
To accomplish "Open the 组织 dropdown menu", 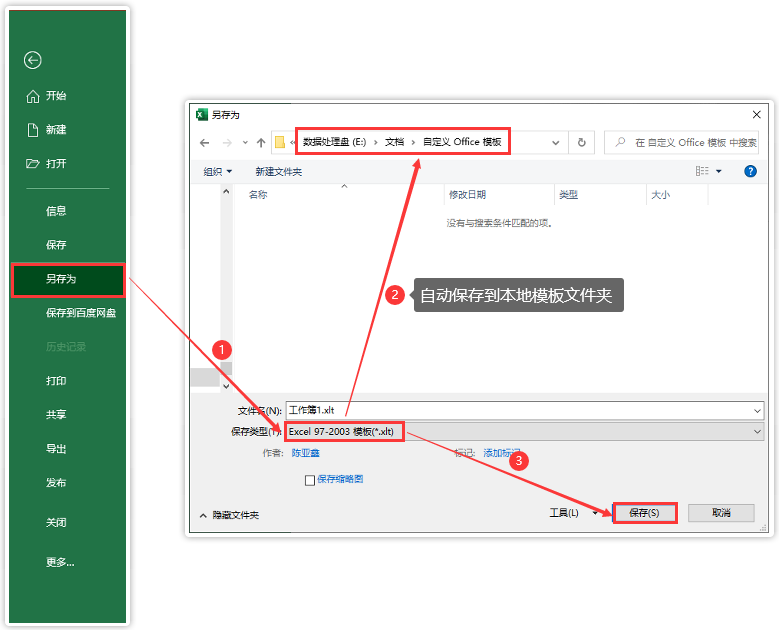I will (x=218, y=172).
